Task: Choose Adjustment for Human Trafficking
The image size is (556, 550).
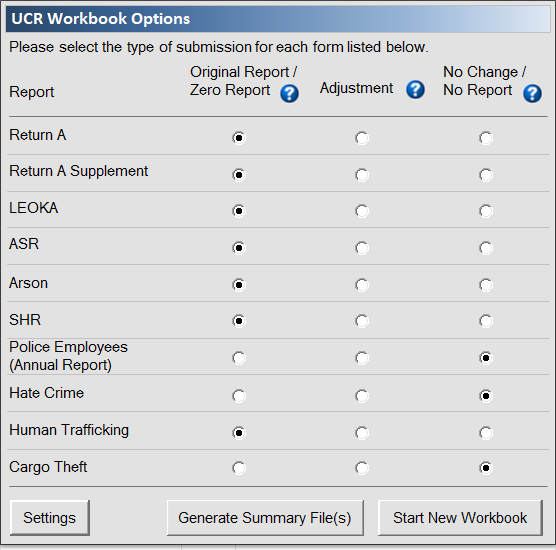Action: [x=362, y=433]
